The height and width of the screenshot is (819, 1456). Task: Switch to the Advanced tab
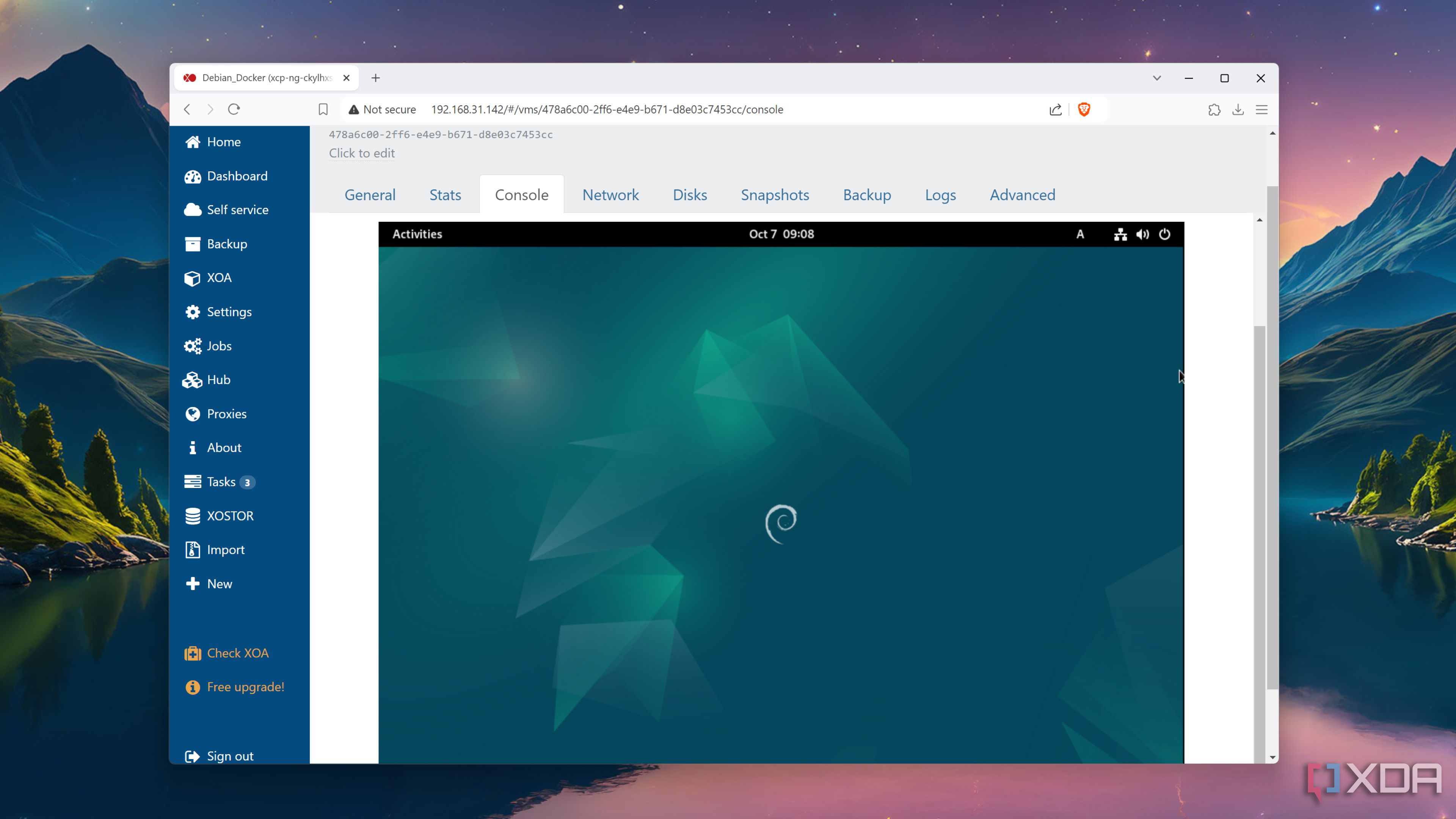pos(1022,195)
